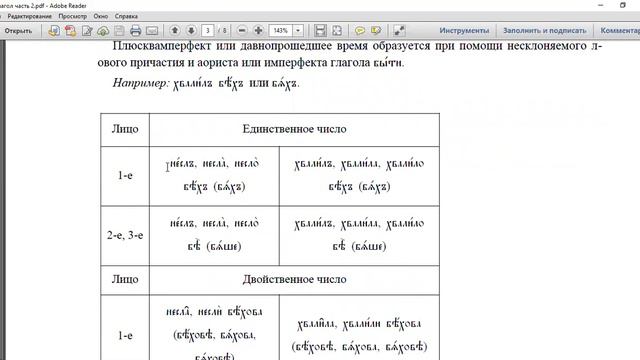Screen dimensions: 640x360
Task: Open the Комментарии panel
Action: [x=620, y=31]
